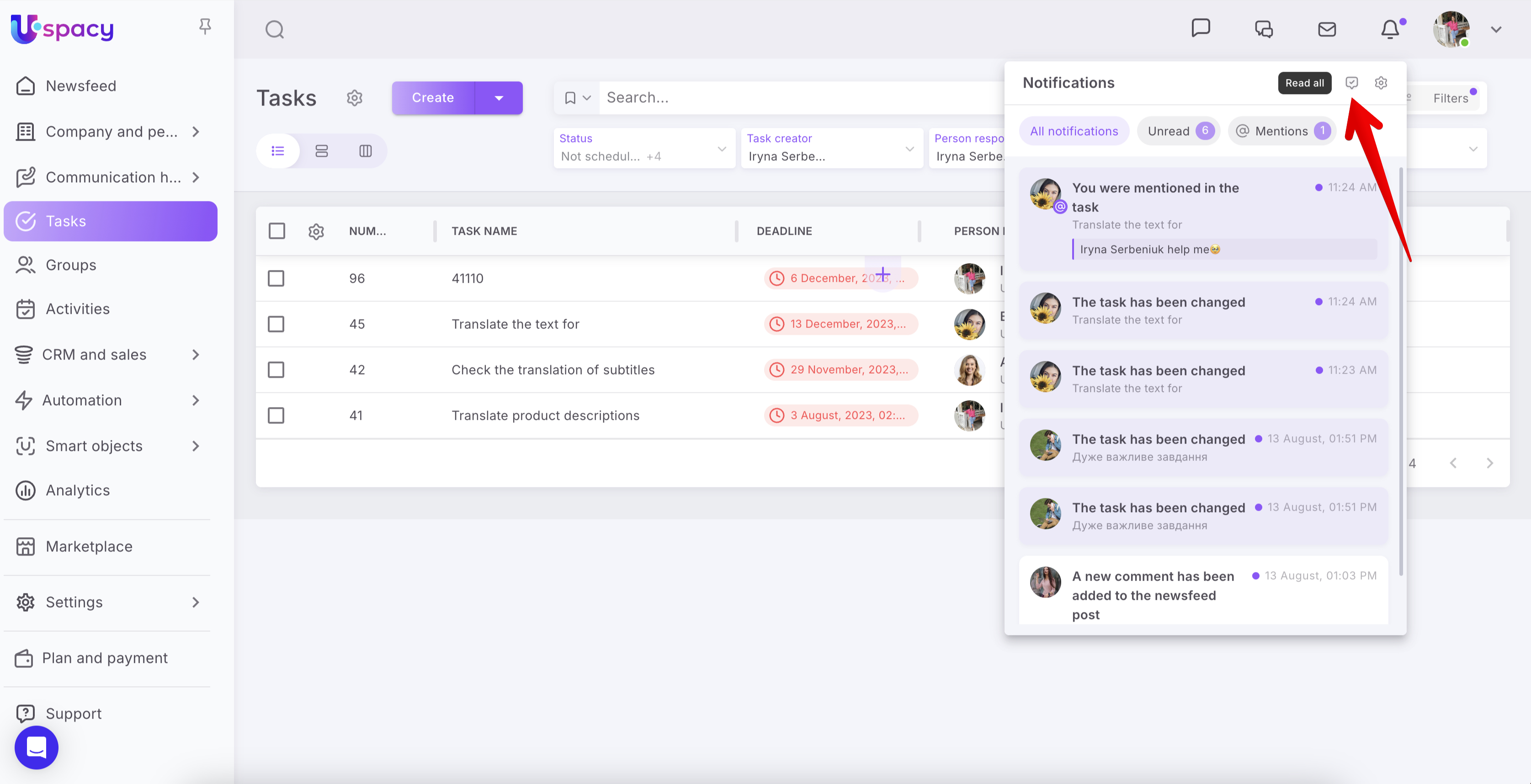Click the search magnifier in the top bar
Viewport: 1531px width, 784px height.
(x=275, y=29)
